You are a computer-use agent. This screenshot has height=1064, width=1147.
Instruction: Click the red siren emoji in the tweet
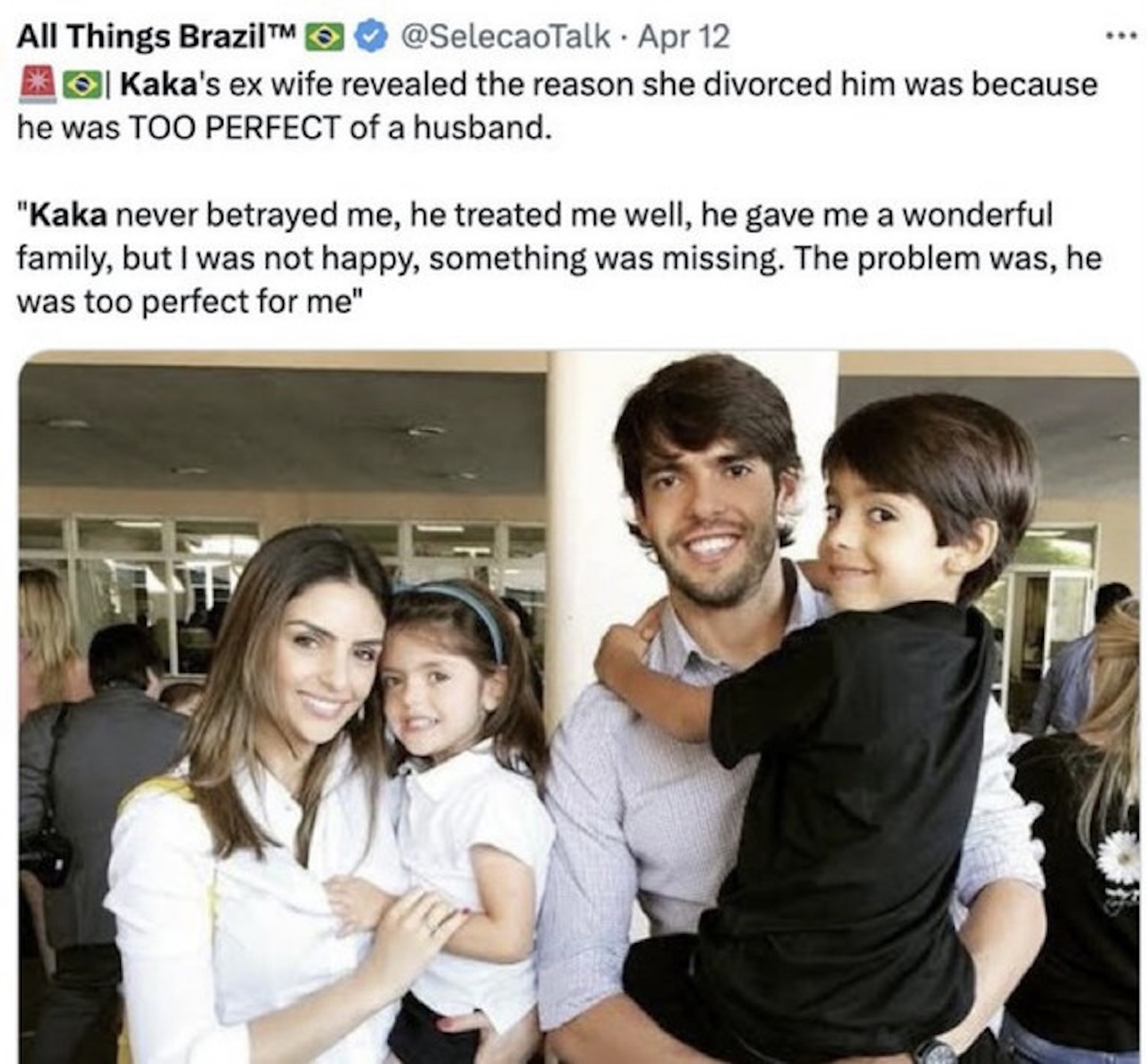38,84
